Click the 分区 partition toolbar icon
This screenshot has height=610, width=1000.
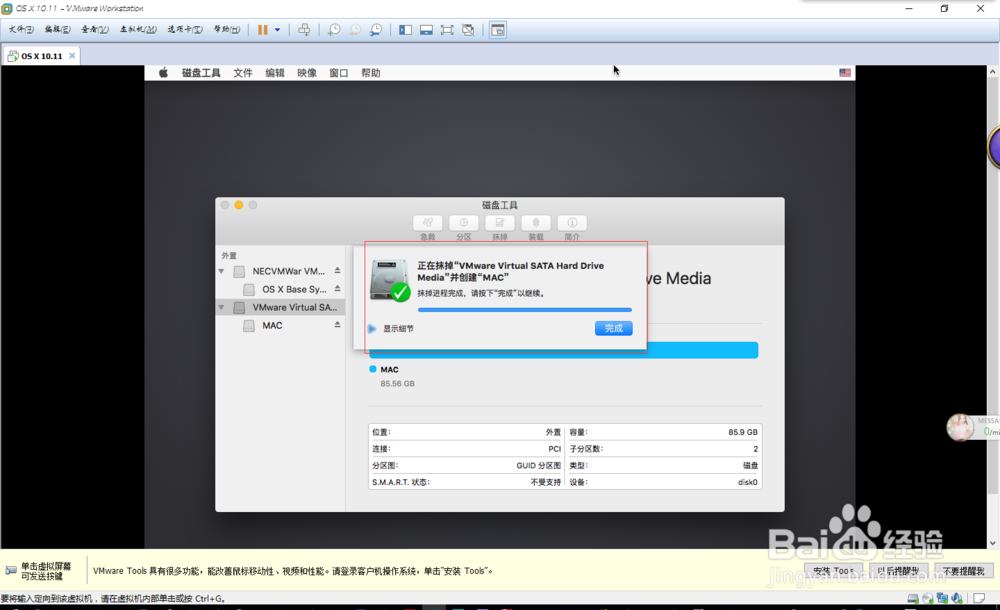(x=464, y=223)
